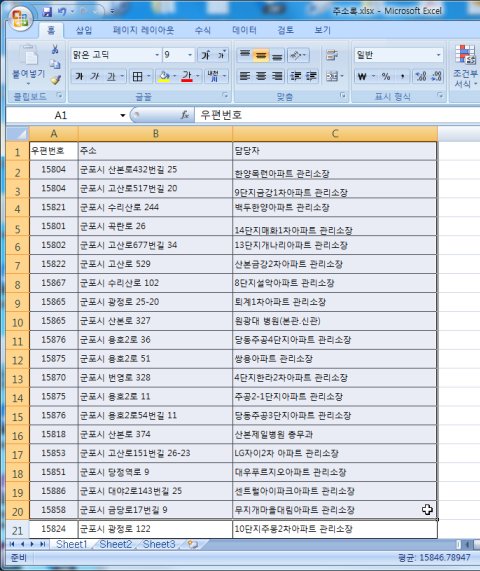
Task: Open the yellow fill color button
Action: click(x=164, y=76)
